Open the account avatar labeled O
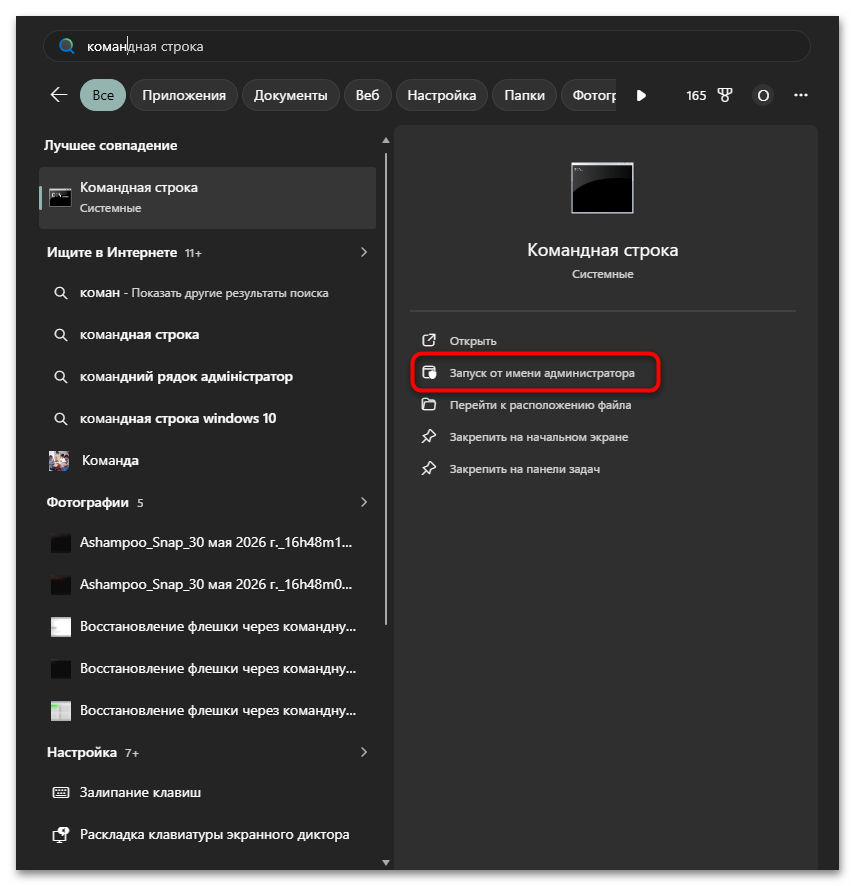Viewport: 855px width, 886px height. pyautogui.click(x=763, y=95)
